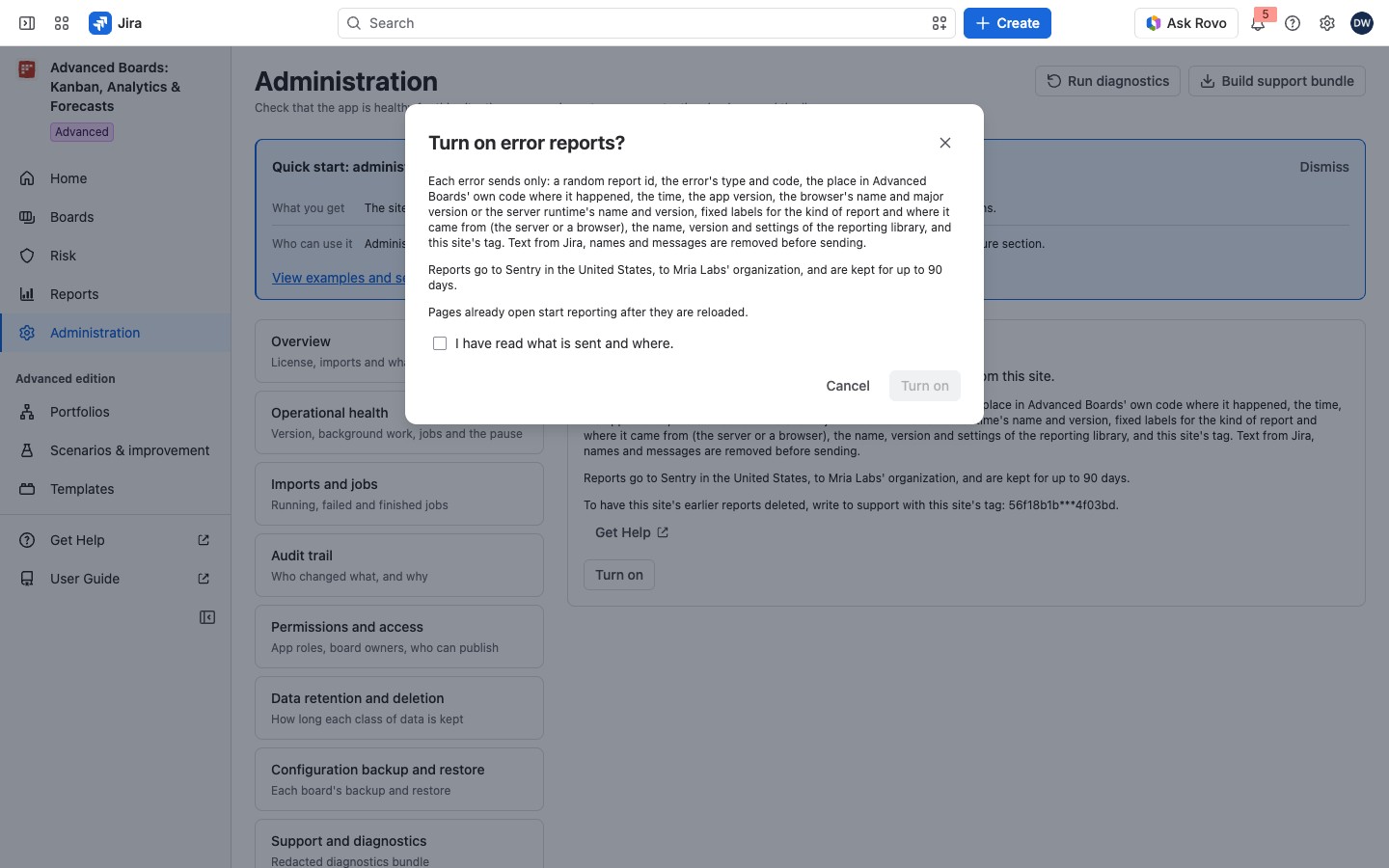1389x868 pixels.
Task: Close the error reports dialog
Action: pyautogui.click(x=945, y=143)
